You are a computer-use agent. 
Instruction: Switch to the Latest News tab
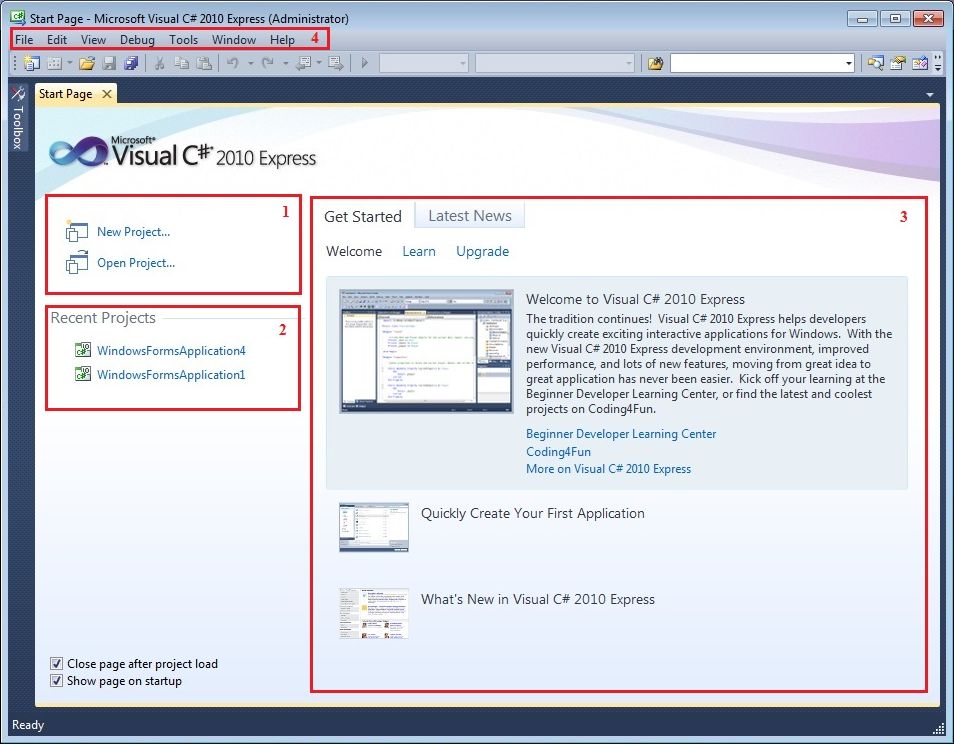point(469,216)
